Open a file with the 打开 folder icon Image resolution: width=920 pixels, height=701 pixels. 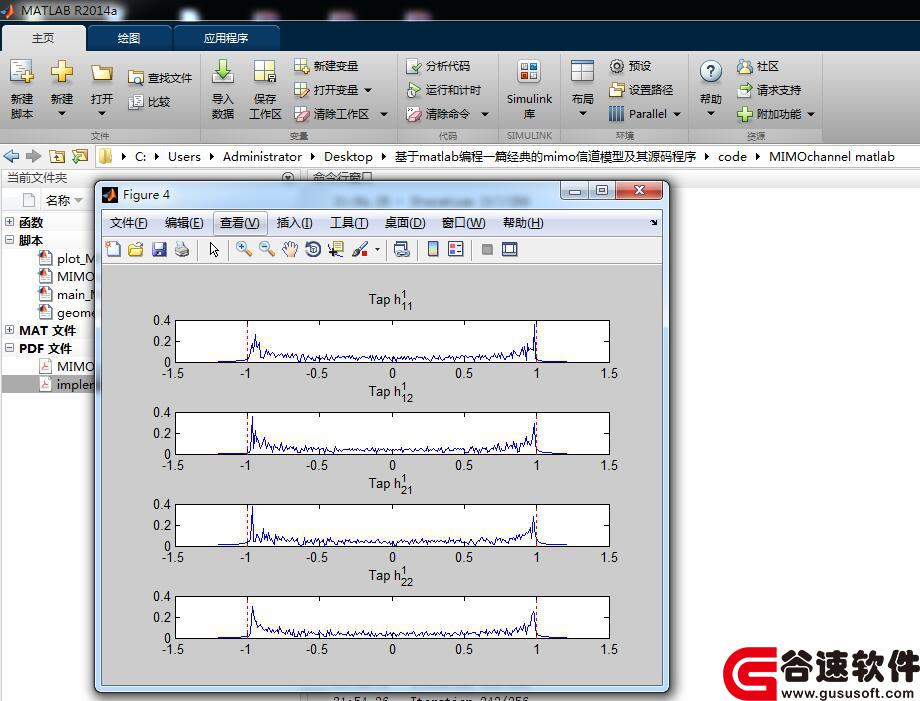pos(102,89)
